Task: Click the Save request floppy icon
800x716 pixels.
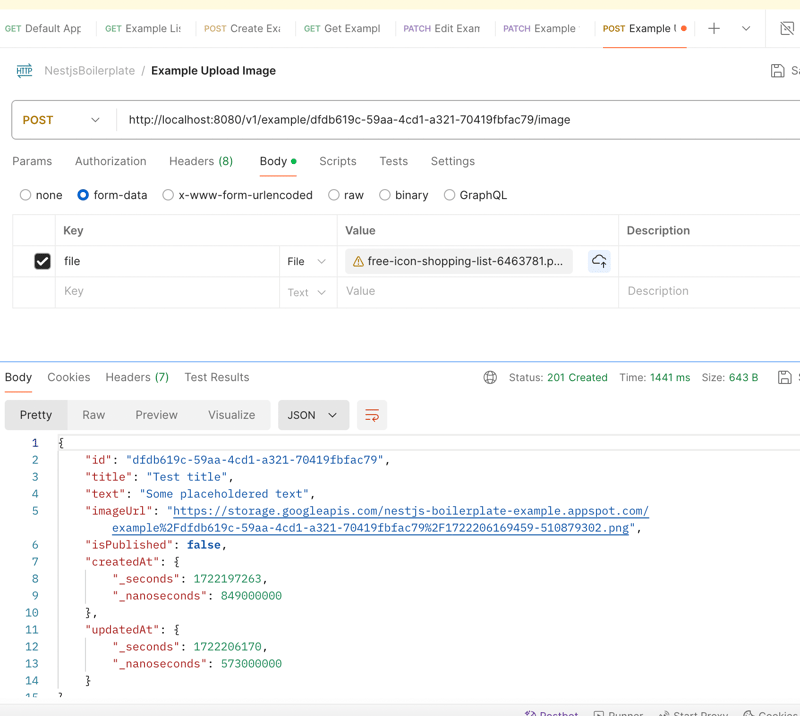Action: tap(778, 70)
